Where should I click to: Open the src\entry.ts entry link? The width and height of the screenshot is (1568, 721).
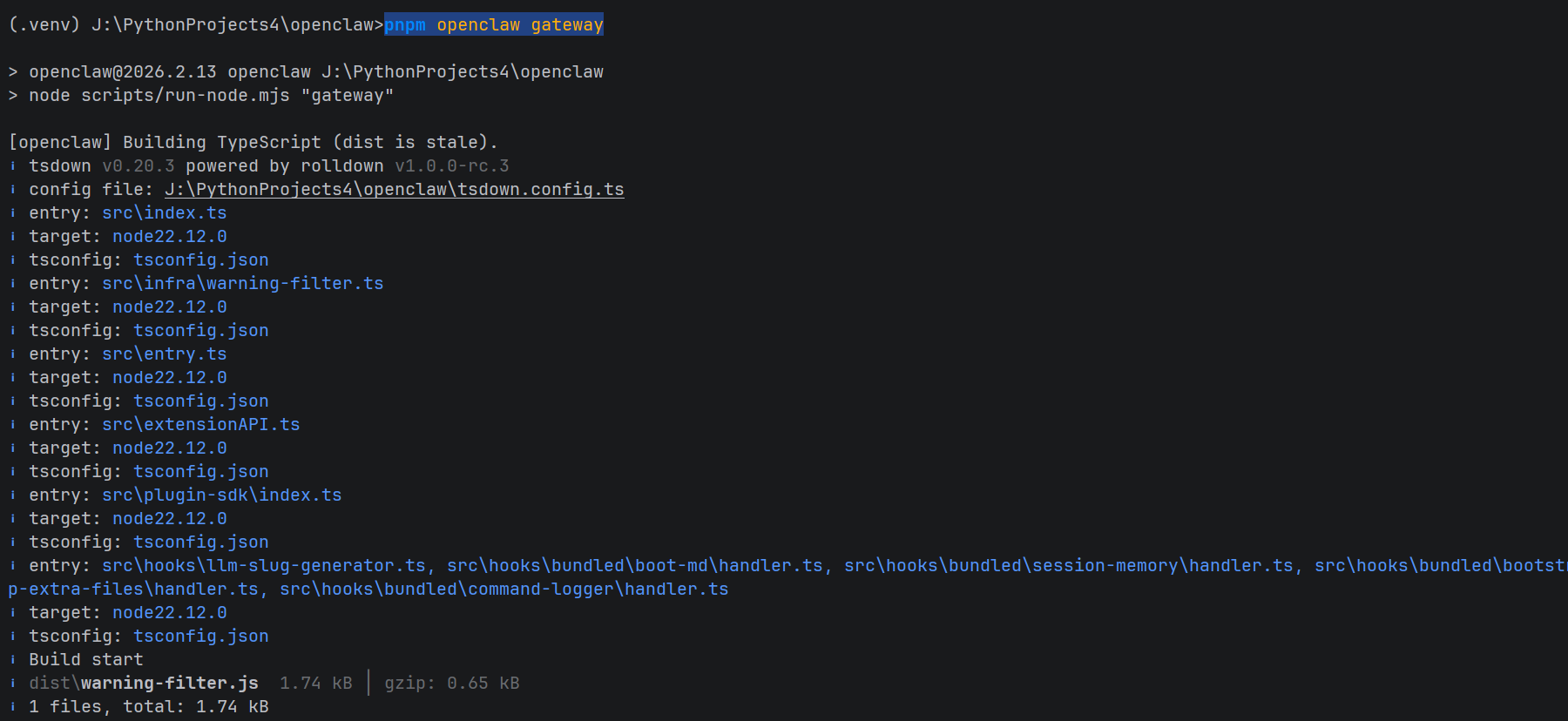point(164,354)
